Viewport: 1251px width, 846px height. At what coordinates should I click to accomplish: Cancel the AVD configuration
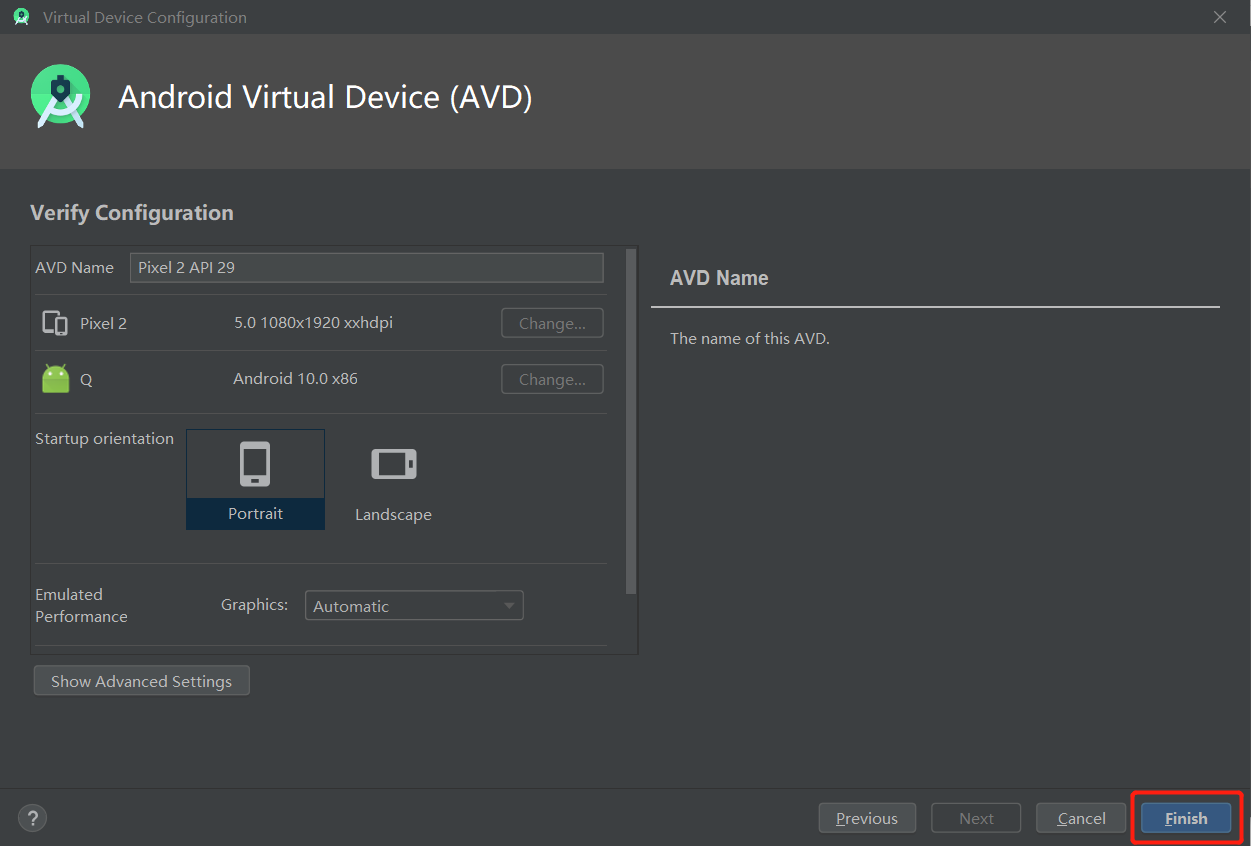coord(1081,818)
